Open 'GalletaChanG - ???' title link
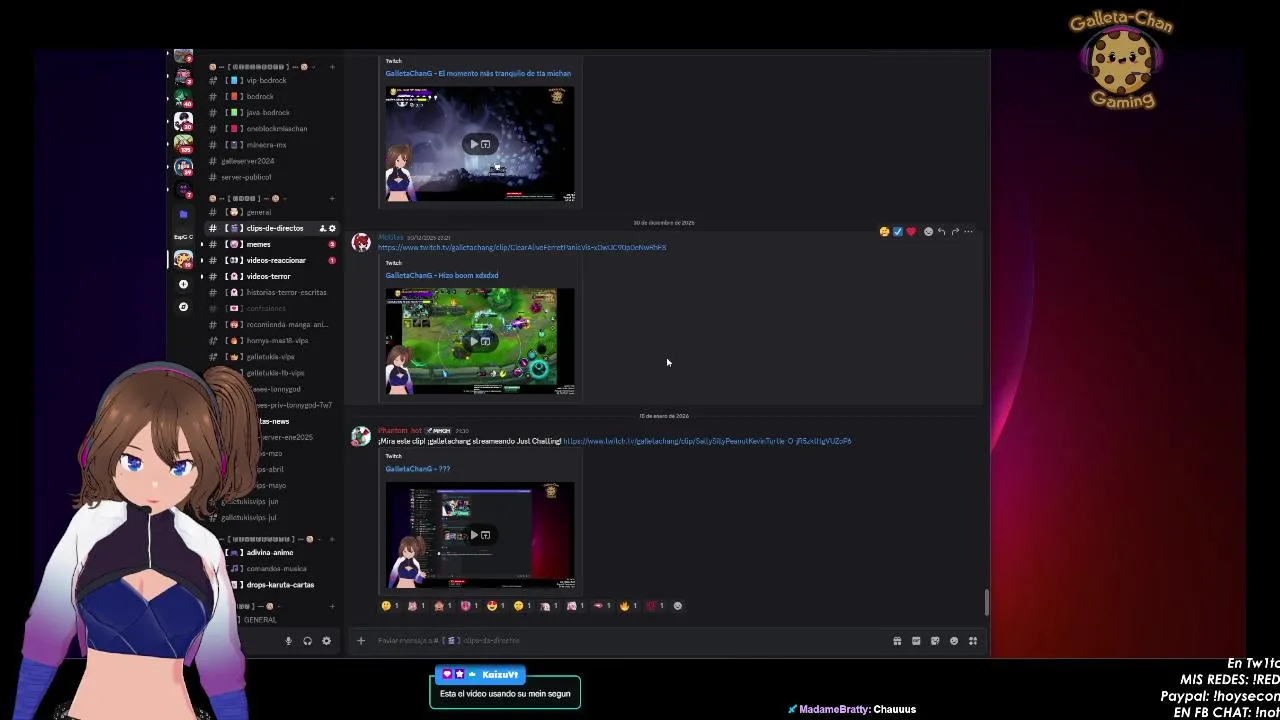This screenshot has height=720, width=1280. (x=418, y=468)
